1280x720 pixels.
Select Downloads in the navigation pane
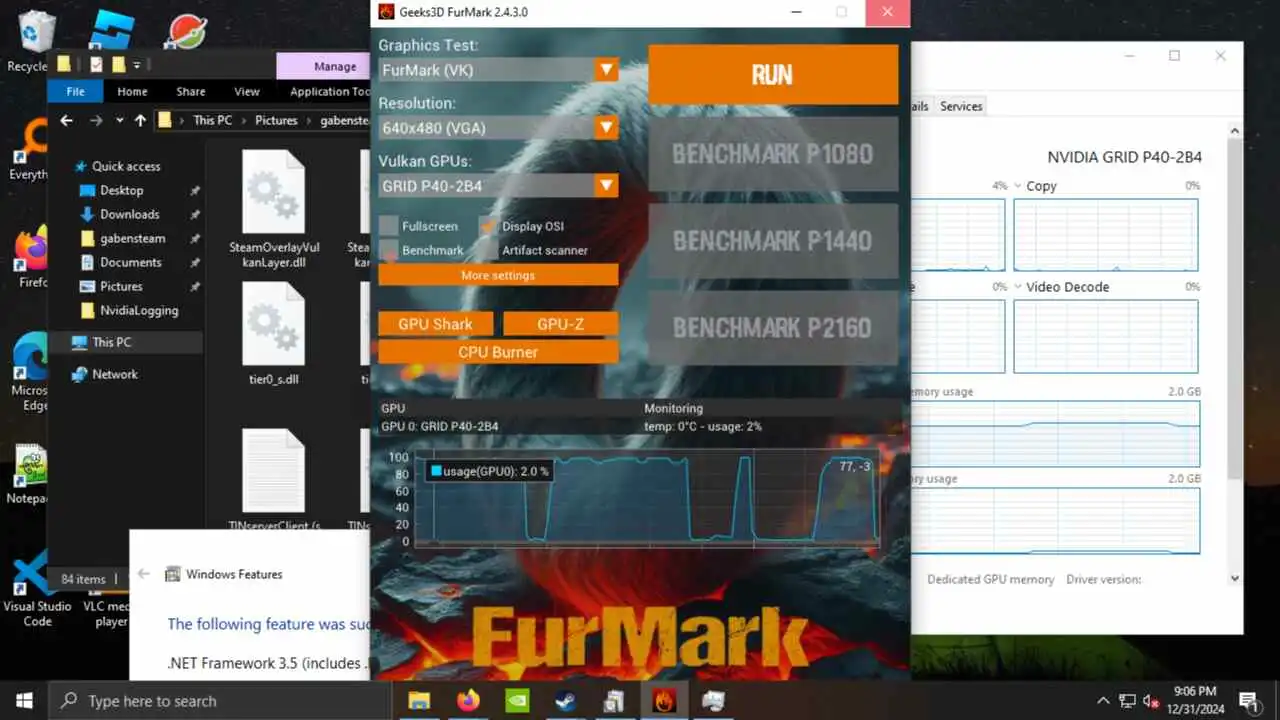129,214
